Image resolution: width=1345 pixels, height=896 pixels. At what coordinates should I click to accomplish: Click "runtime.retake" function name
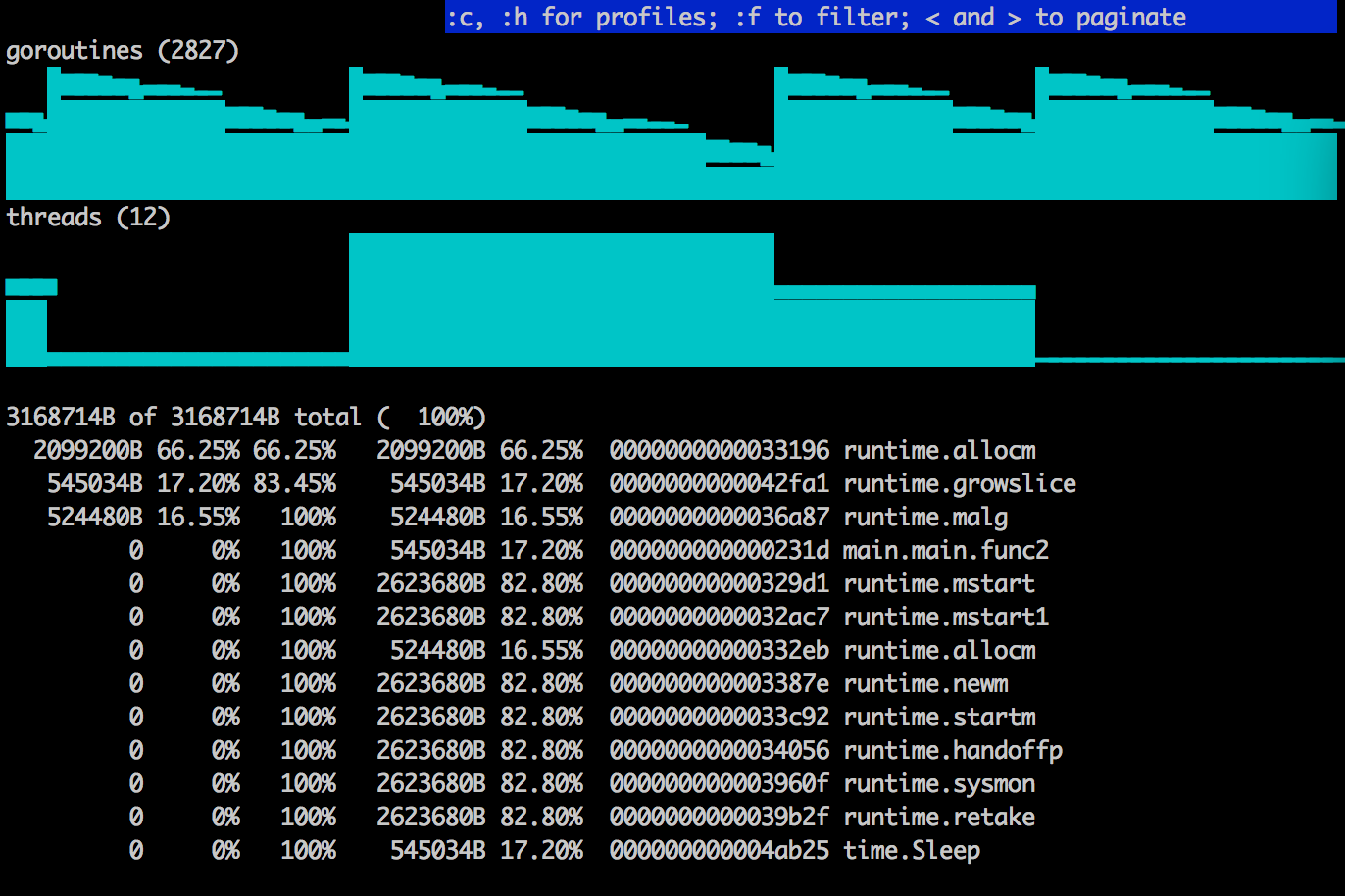click(939, 817)
